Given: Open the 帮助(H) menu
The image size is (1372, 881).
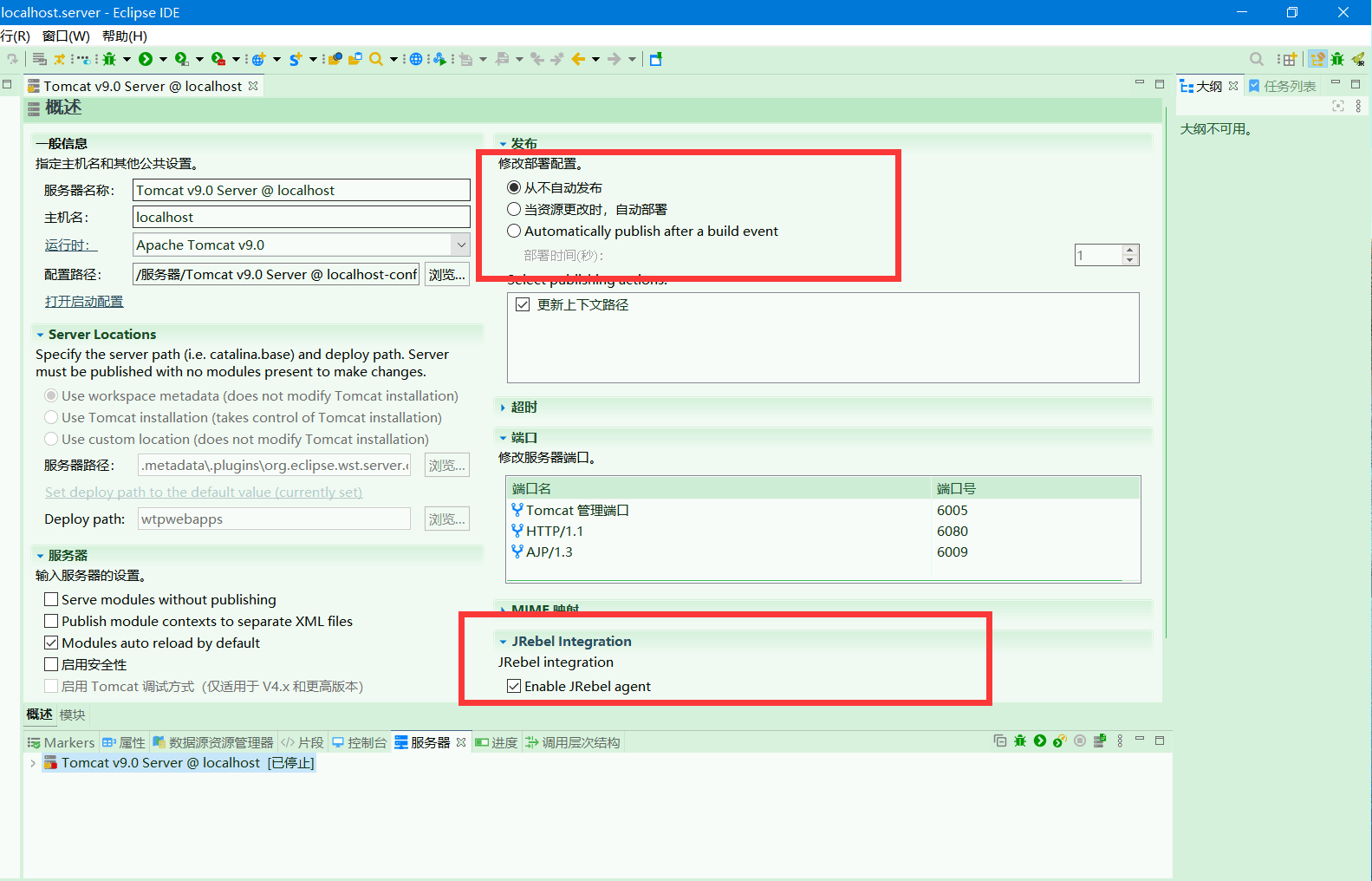Looking at the screenshot, I should coord(125,36).
